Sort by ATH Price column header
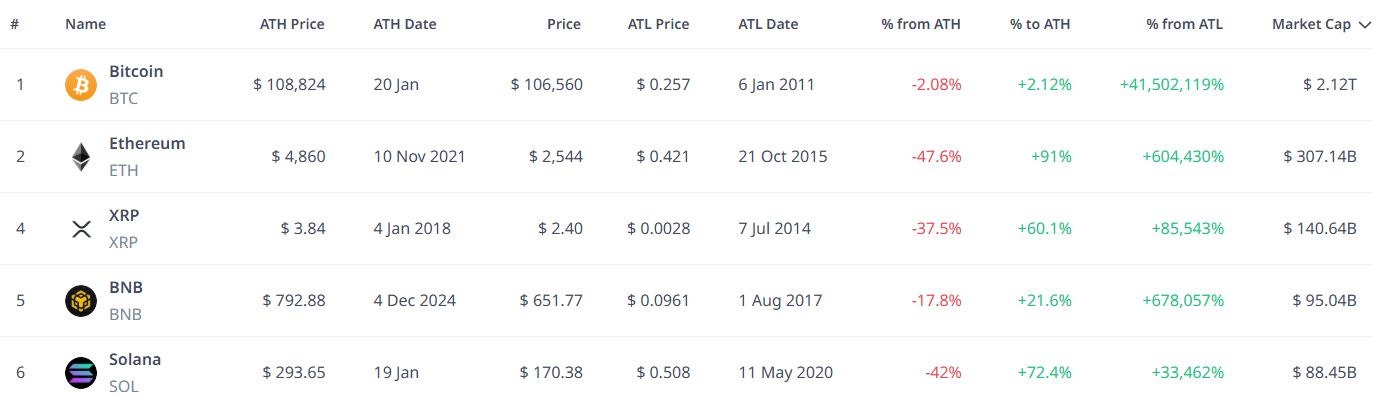The height and width of the screenshot is (408, 1381). (x=292, y=24)
